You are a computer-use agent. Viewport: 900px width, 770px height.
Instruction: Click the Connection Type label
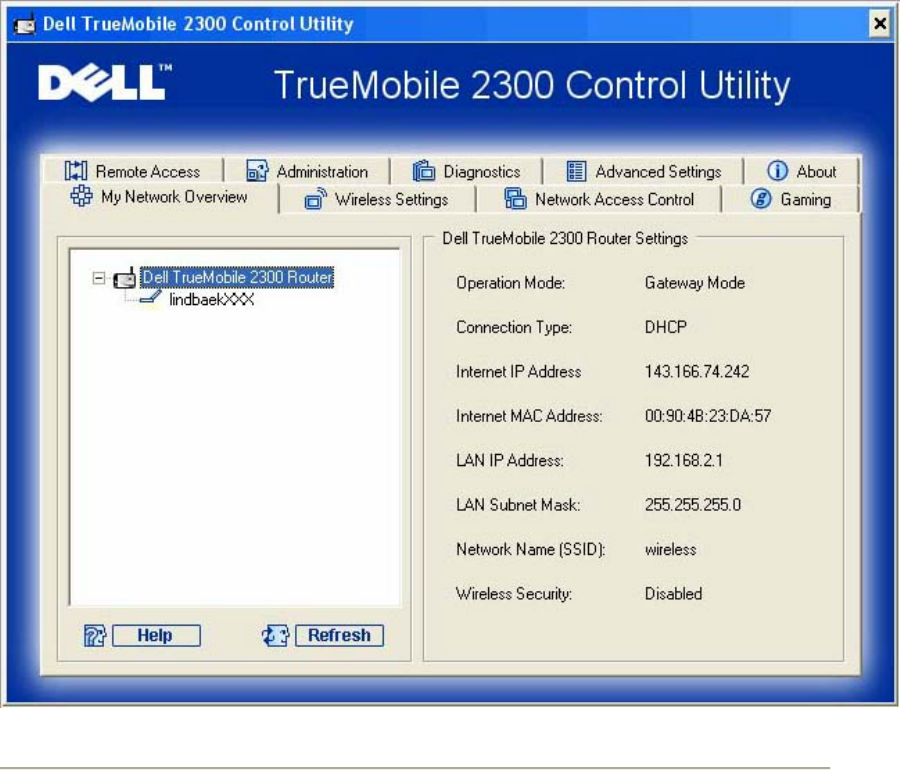pyautogui.click(x=514, y=327)
